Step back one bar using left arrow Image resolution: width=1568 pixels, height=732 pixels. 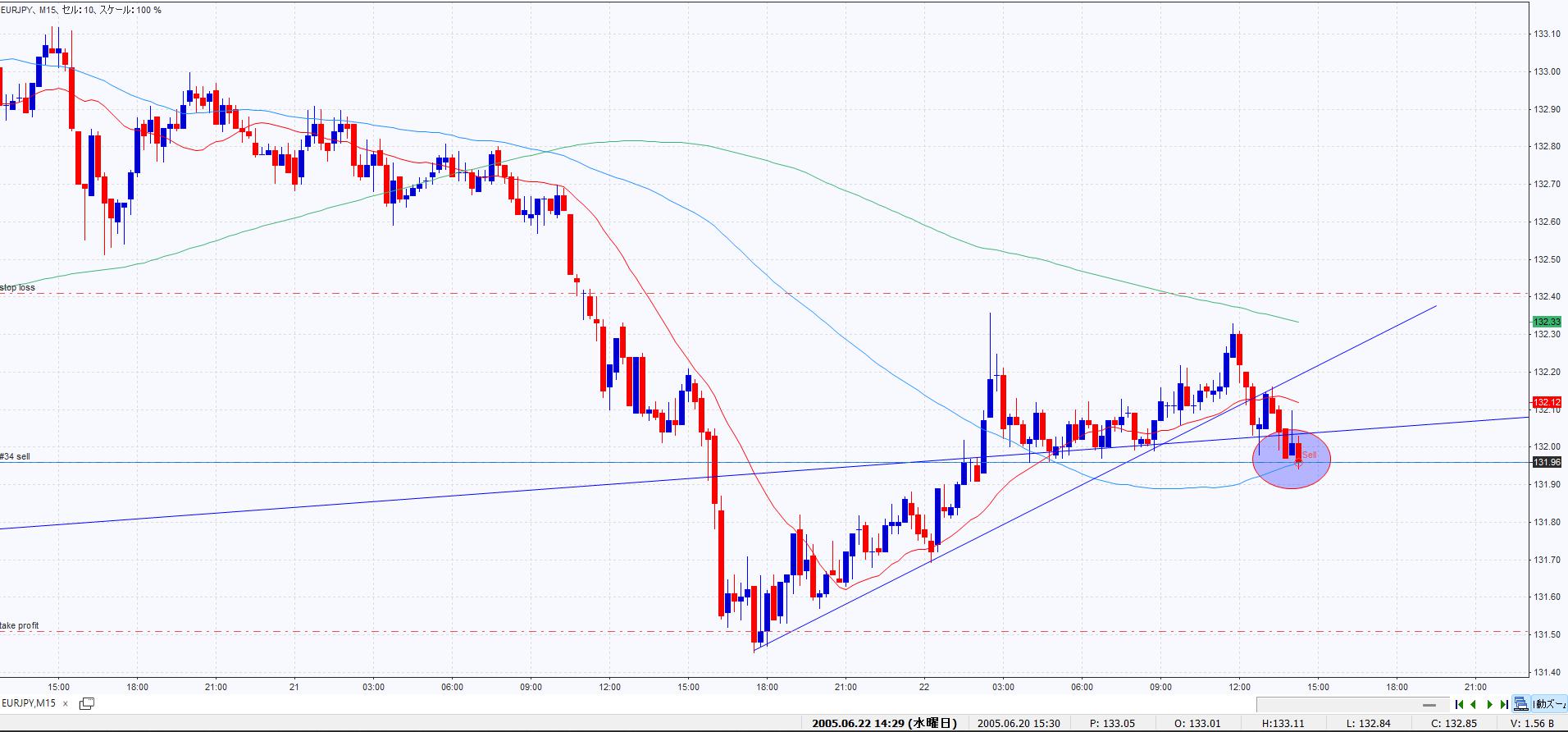pyautogui.click(x=1474, y=704)
